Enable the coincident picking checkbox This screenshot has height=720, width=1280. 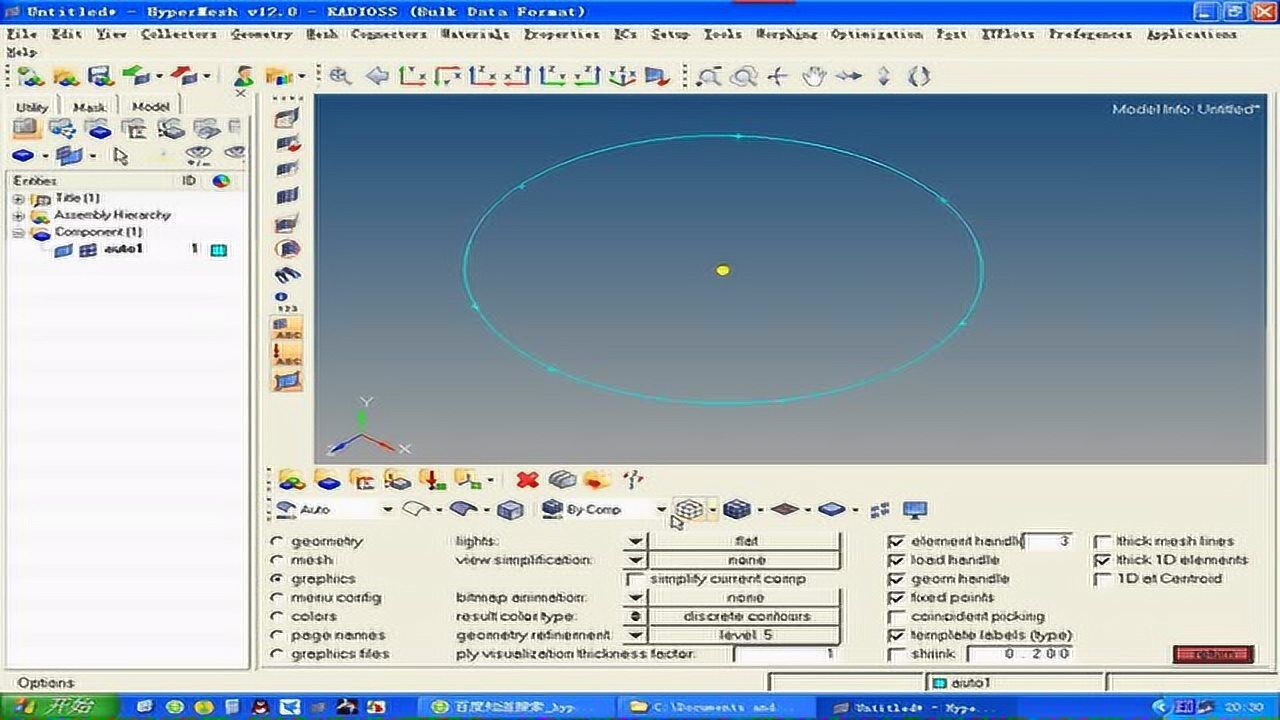point(896,617)
